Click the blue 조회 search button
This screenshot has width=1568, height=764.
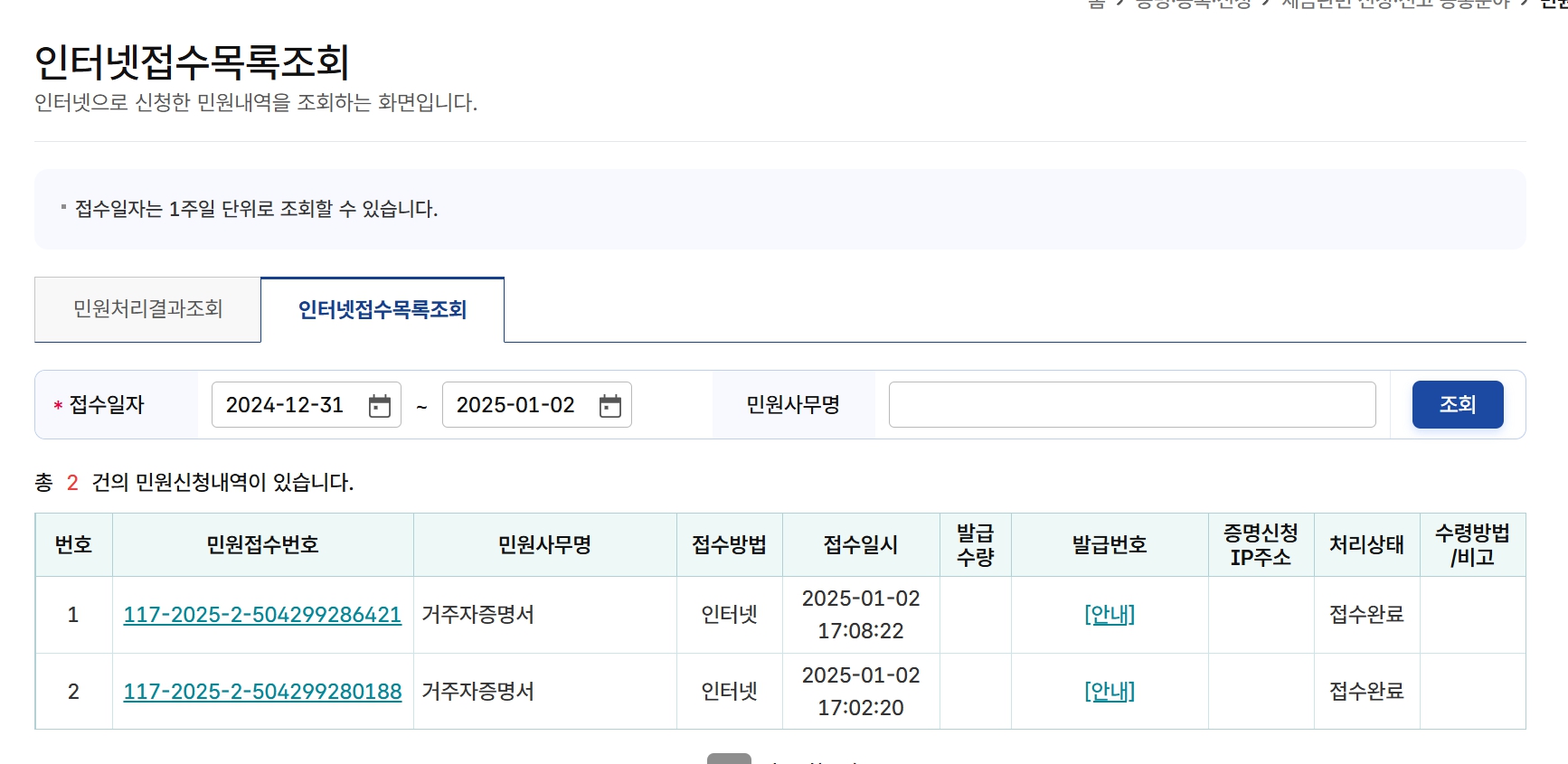click(1456, 404)
